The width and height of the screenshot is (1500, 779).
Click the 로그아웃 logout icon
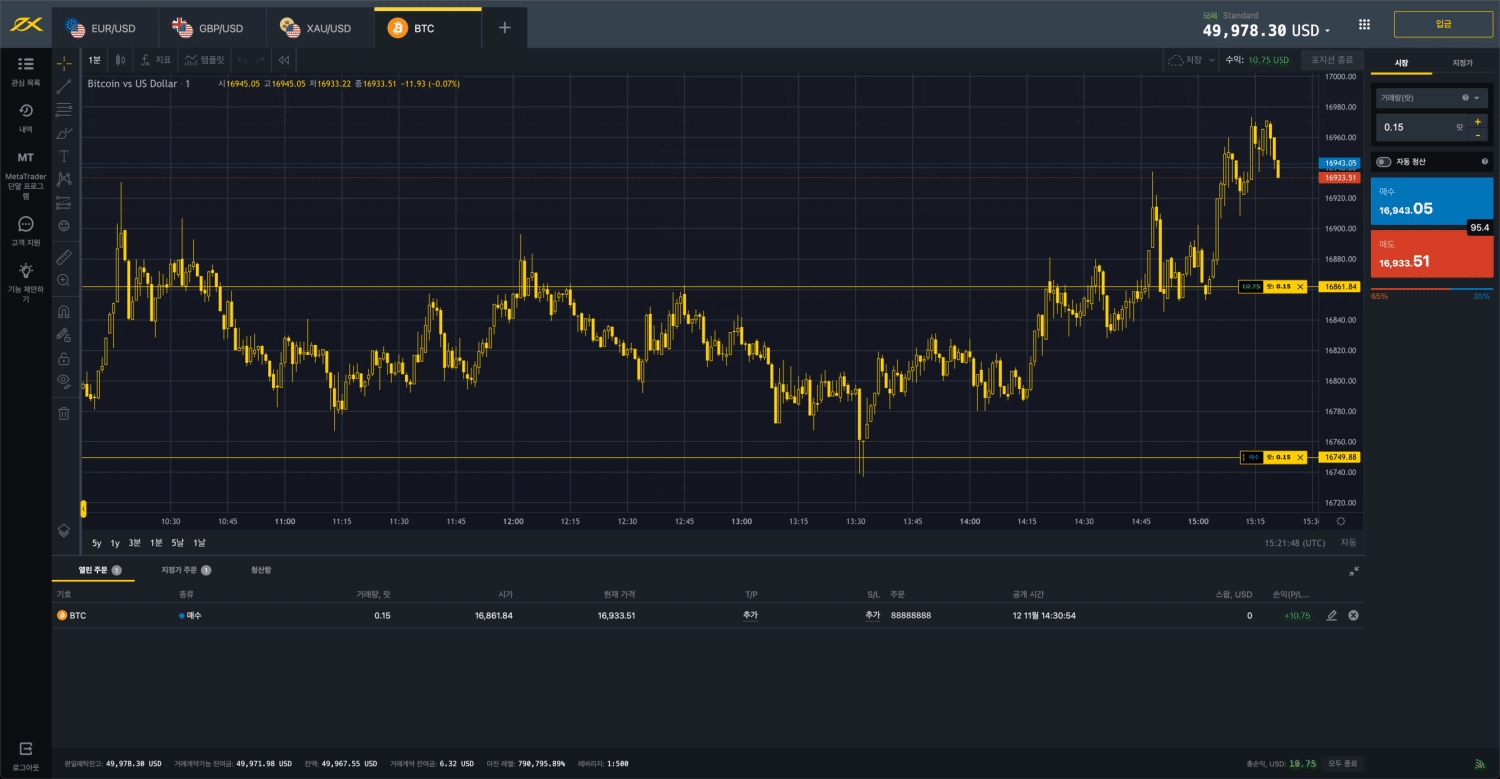(26, 748)
